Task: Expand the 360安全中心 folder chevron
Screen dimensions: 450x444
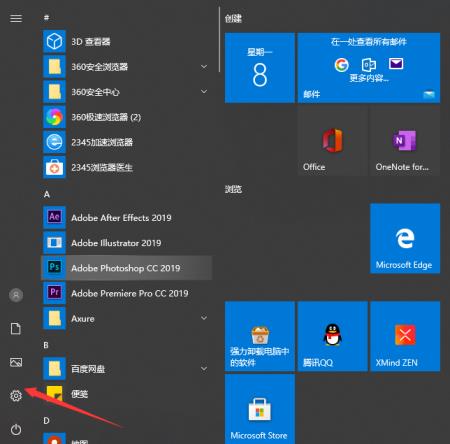Action: pos(204,91)
